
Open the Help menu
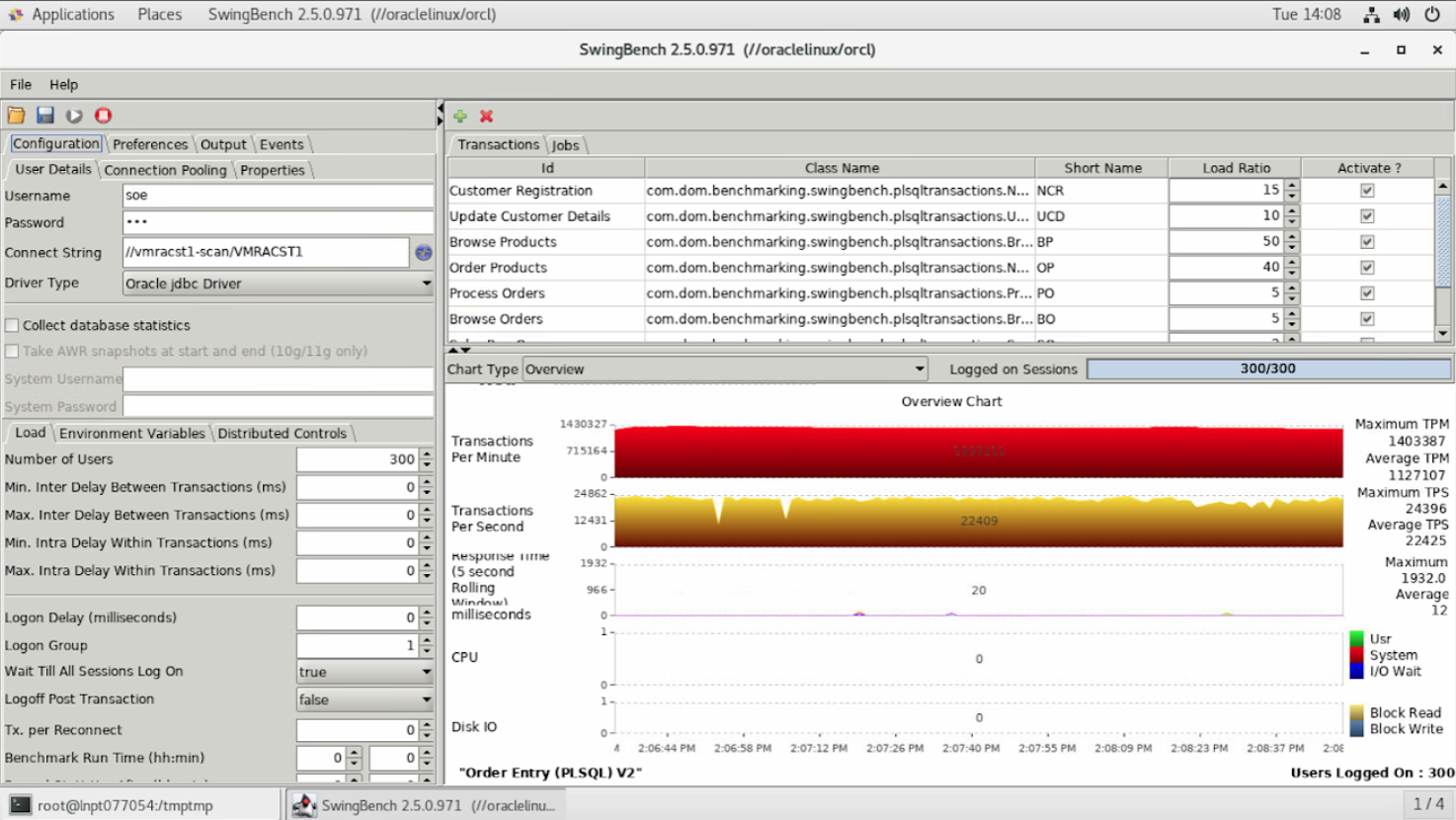click(x=63, y=85)
